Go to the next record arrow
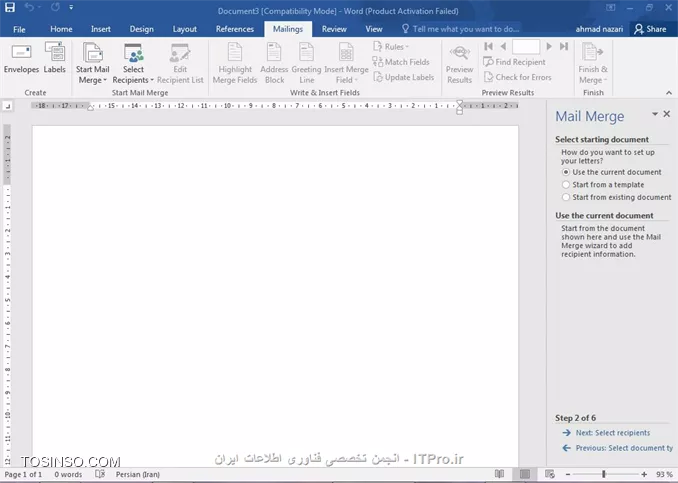 pos(549,46)
